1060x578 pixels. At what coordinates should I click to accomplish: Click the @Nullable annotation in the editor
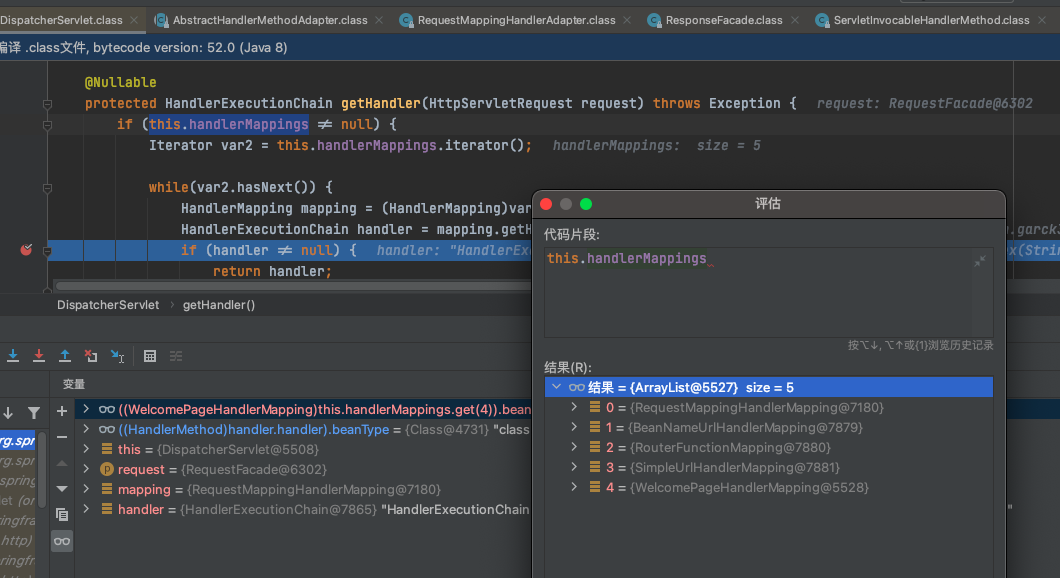point(120,82)
